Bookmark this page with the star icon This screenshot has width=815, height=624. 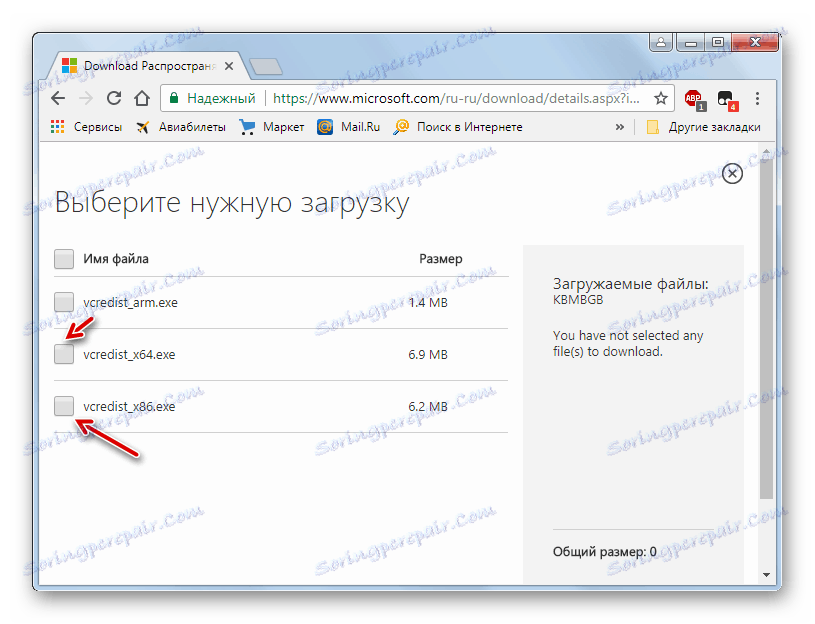pos(661,98)
